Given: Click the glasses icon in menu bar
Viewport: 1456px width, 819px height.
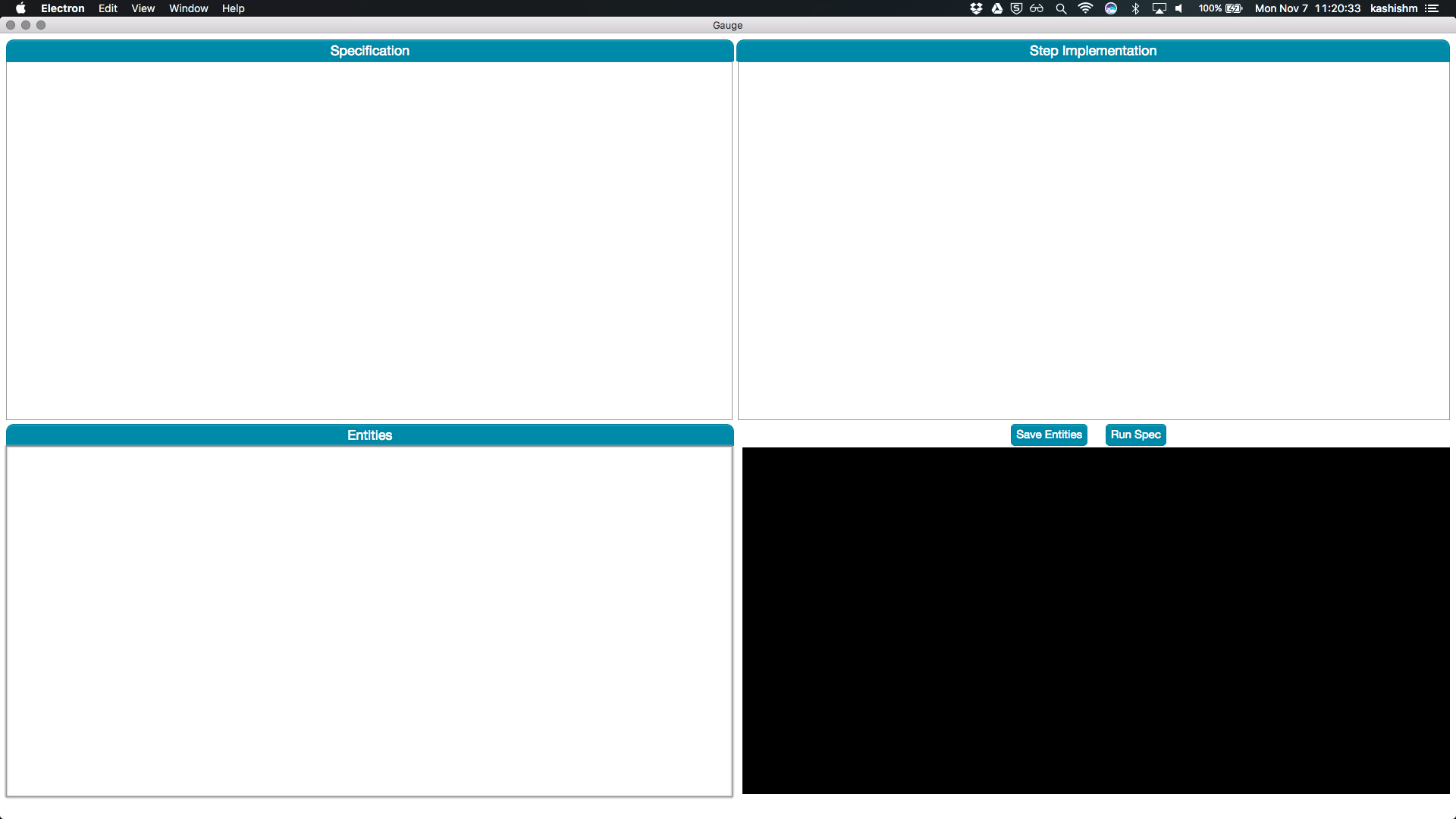Looking at the screenshot, I should 1037,8.
